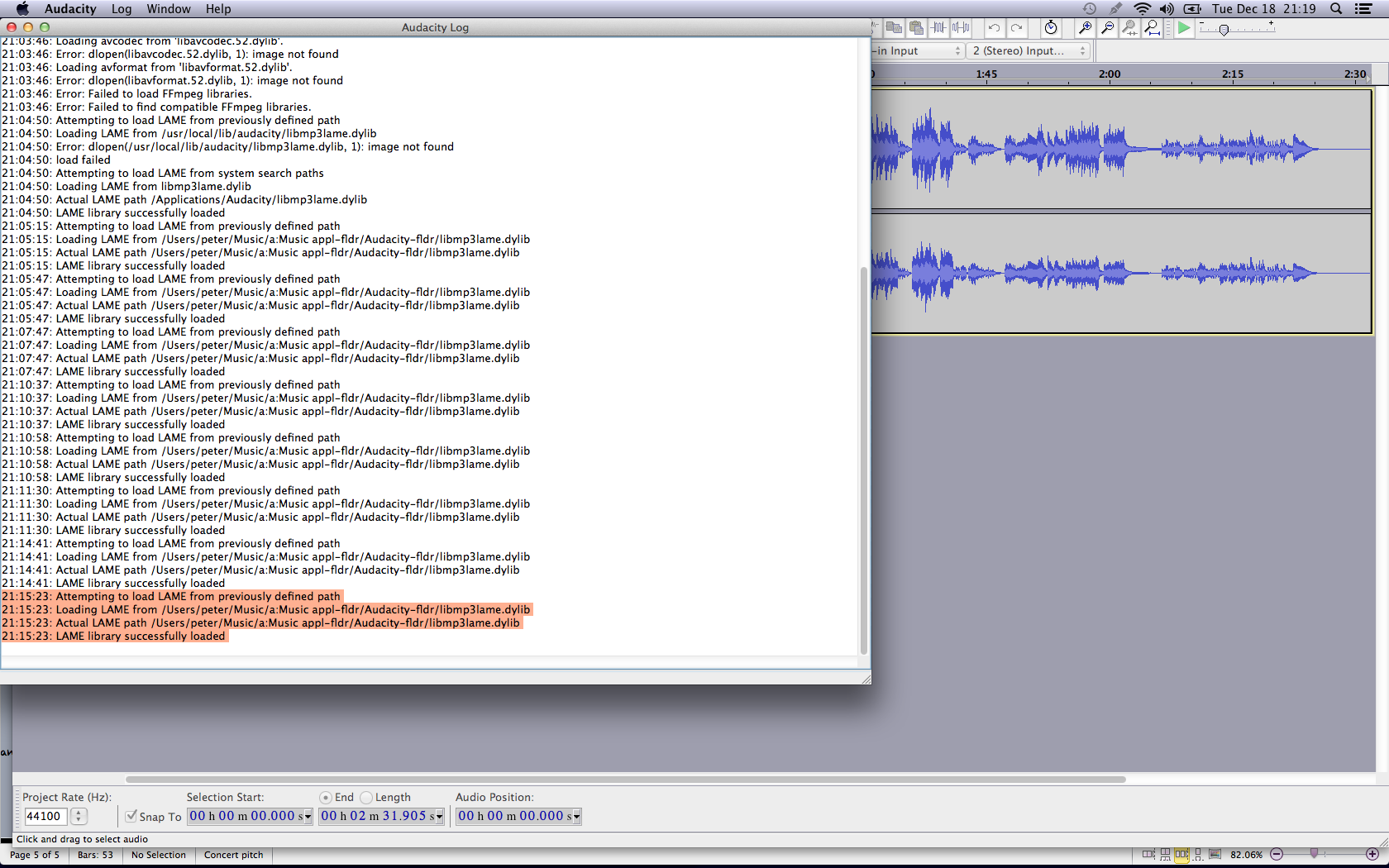Click 'Page 5 of 5' status entry

click(35, 855)
